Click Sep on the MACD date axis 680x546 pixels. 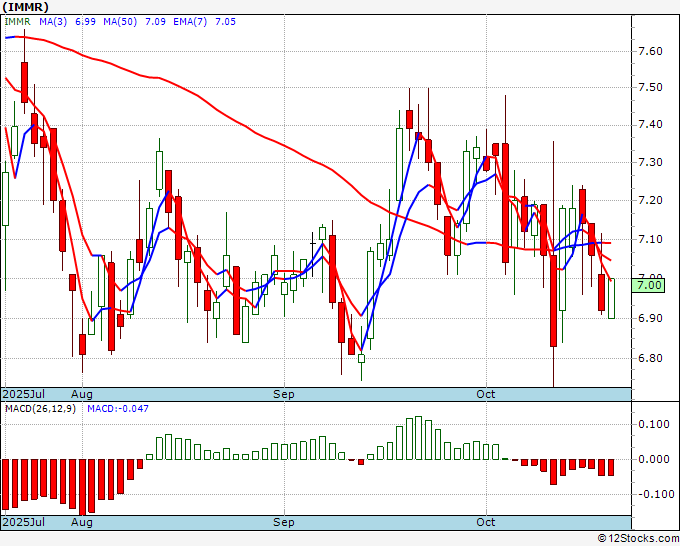284,522
